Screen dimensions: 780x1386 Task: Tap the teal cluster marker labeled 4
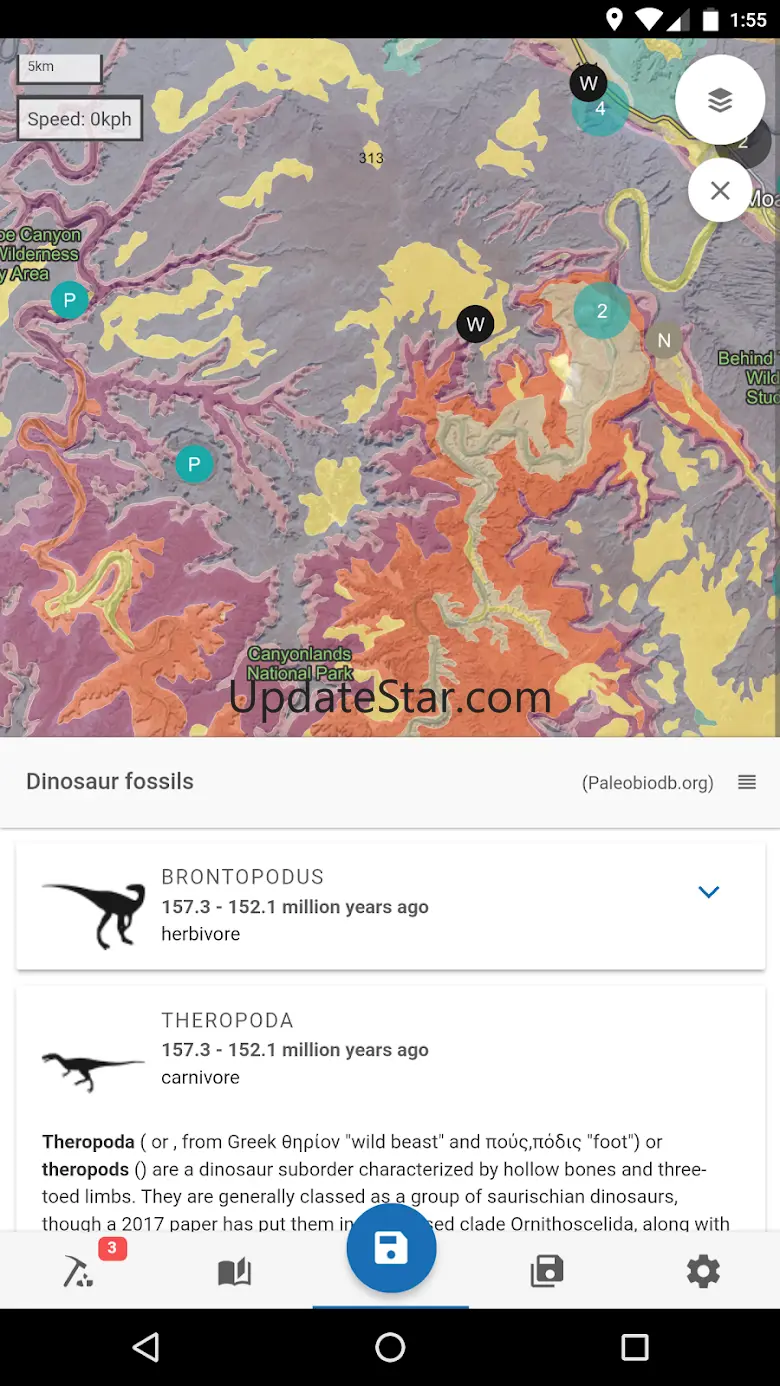pos(600,109)
